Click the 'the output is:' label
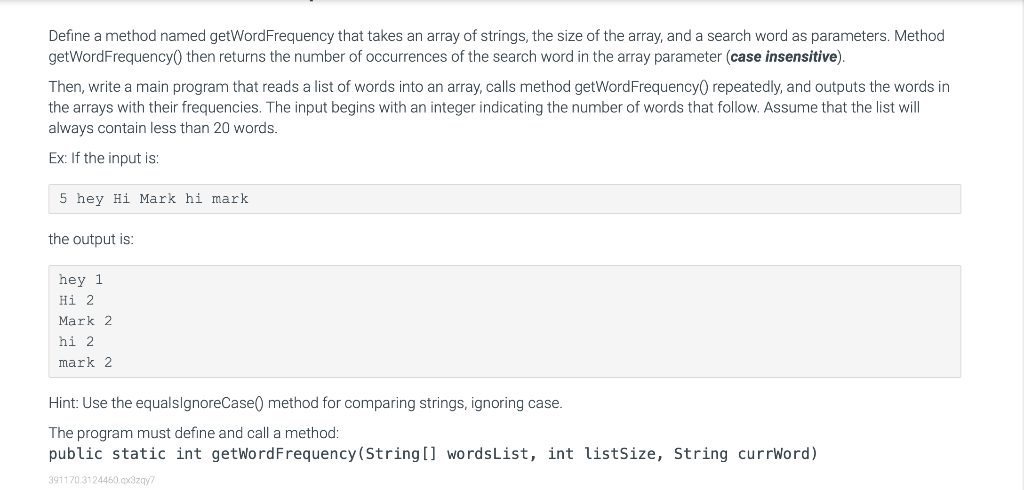Image resolution: width=1024 pixels, height=490 pixels. tap(91, 239)
